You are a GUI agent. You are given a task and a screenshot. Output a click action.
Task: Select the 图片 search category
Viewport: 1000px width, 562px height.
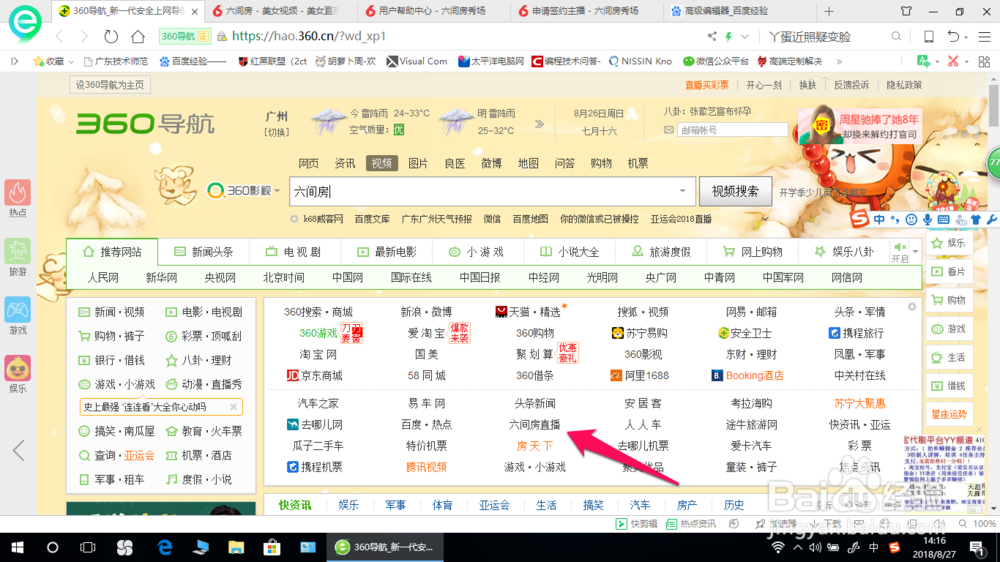(x=418, y=163)
